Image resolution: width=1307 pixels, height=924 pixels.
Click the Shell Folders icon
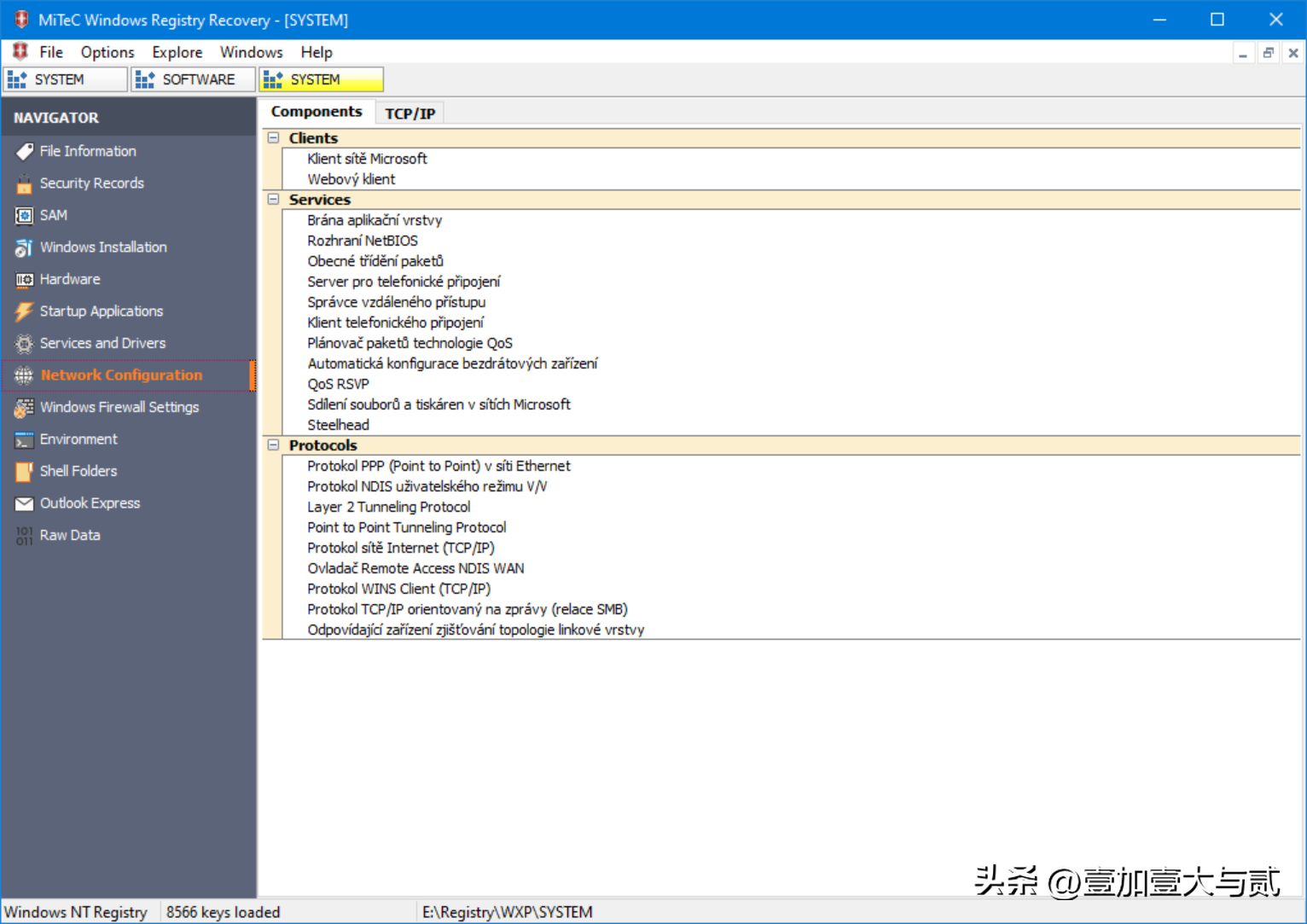pos(24,472)
